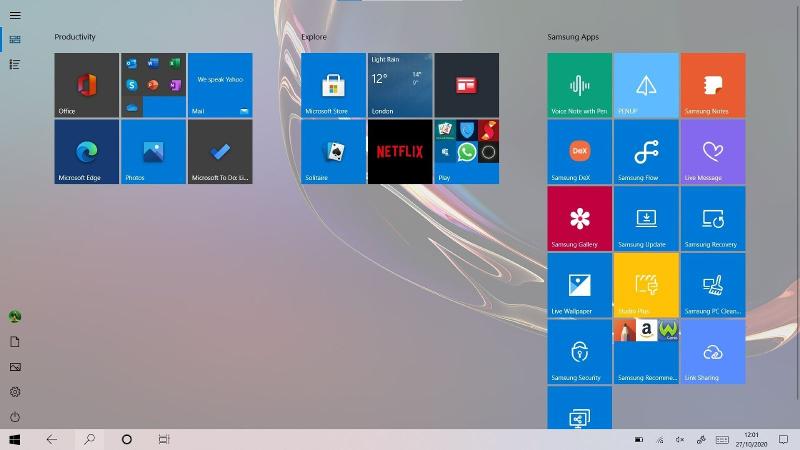The height and width of the screenshot is (450, 800).
Task: Select the Productivity group header
Action: [75, 37]
